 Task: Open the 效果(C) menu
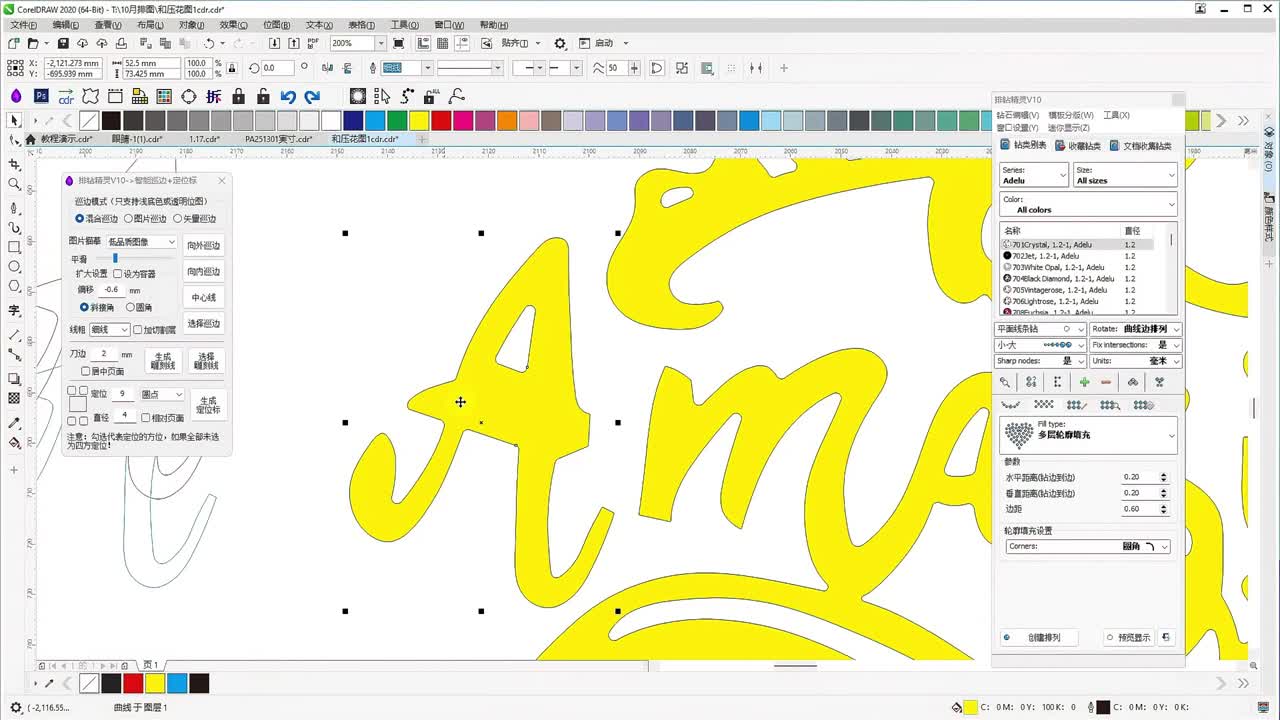(x=233, y=25)
